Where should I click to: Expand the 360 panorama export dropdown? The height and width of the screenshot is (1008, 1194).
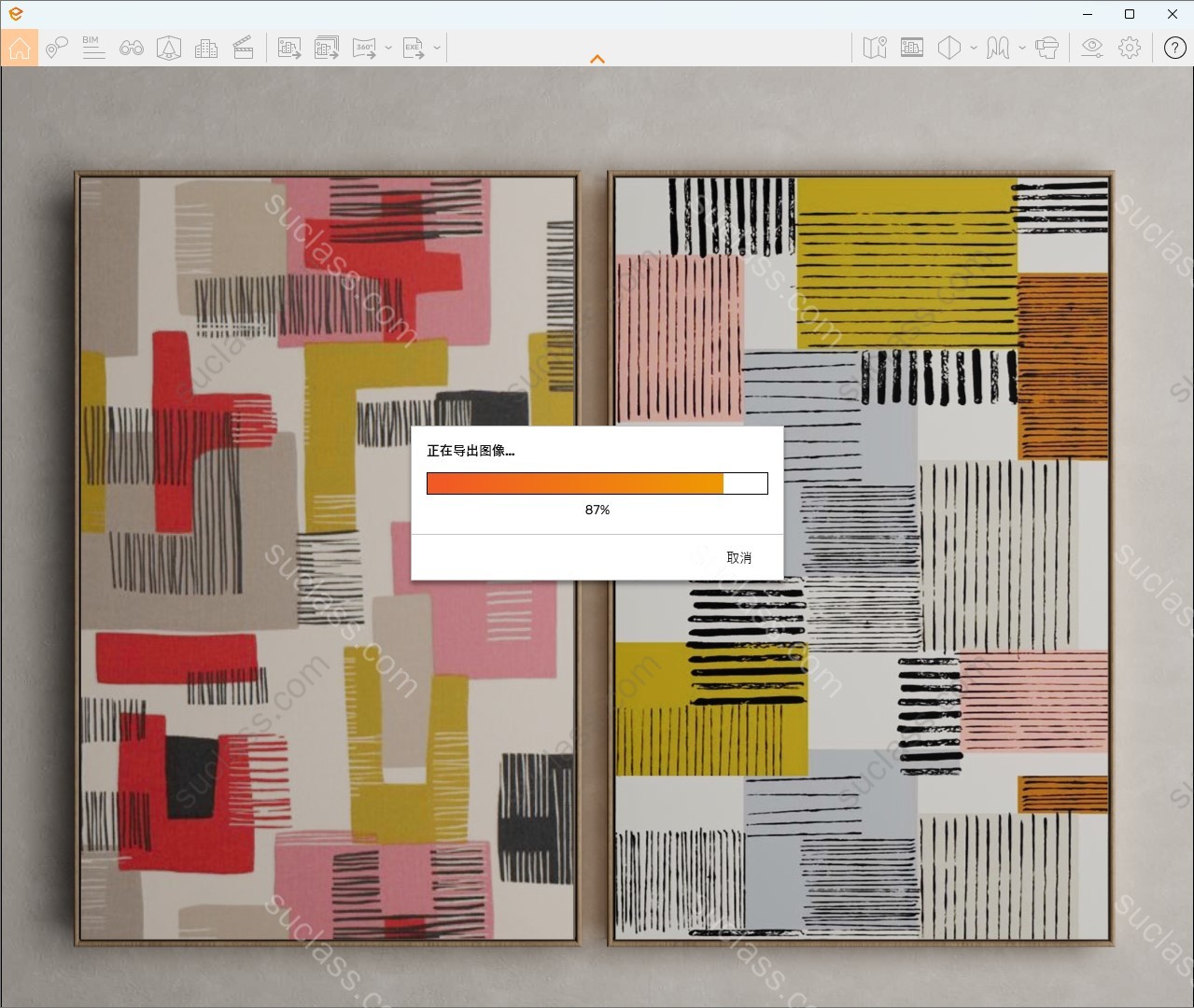tap(388, 48)
